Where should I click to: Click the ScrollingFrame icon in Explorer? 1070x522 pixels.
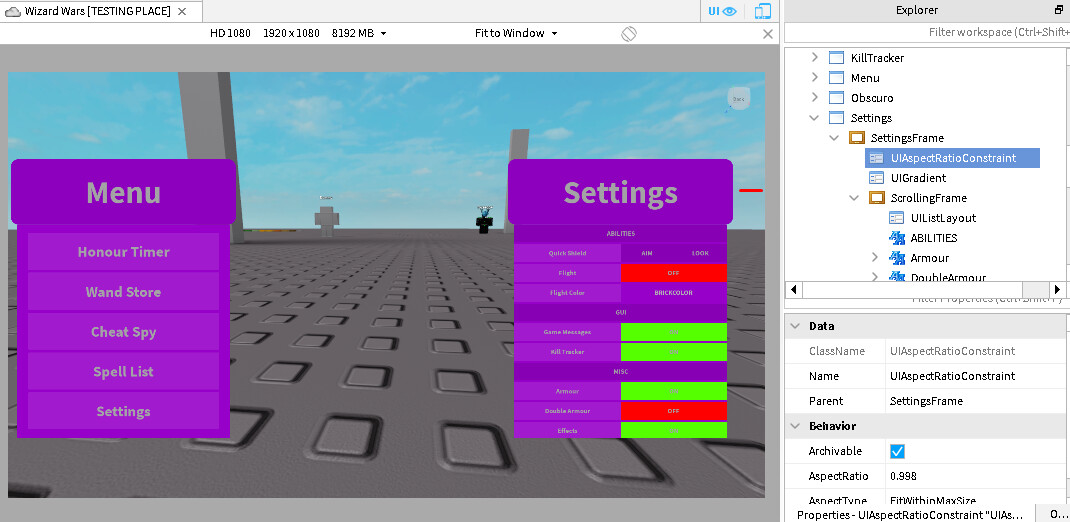coord(876,198)
